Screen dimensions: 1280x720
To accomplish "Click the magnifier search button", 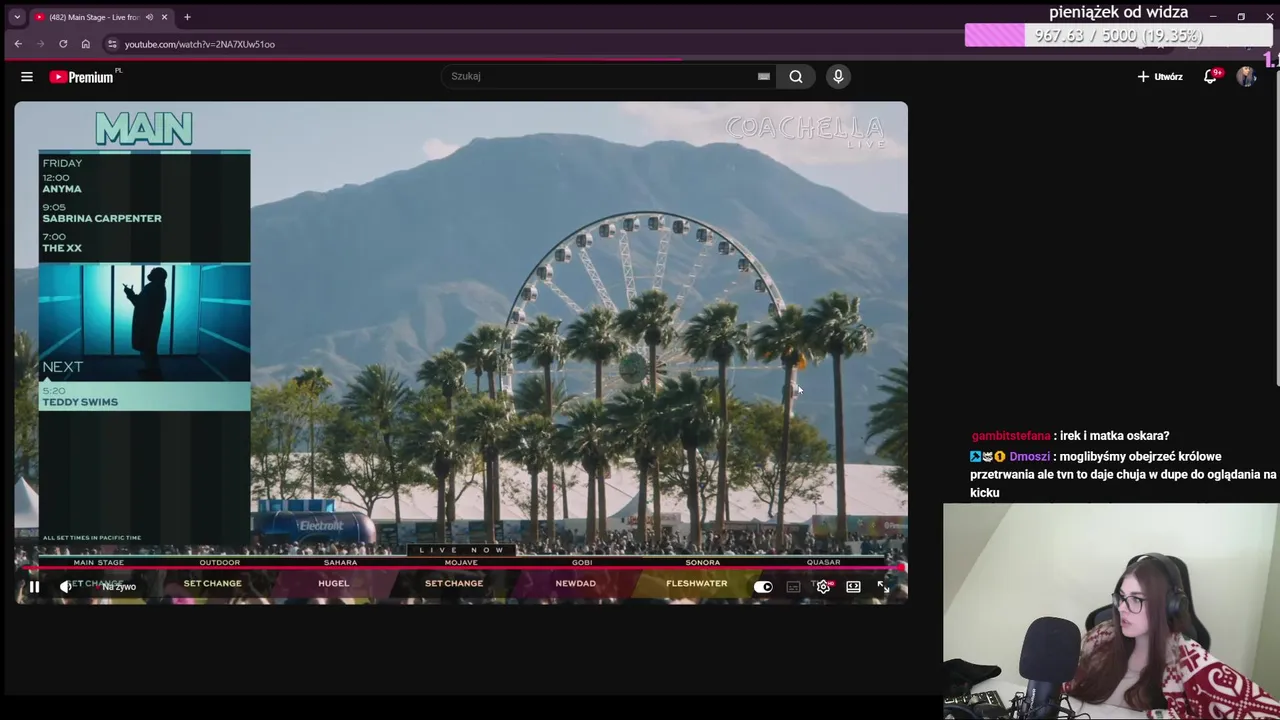I will pyautogui.click(x=796, y=76).
